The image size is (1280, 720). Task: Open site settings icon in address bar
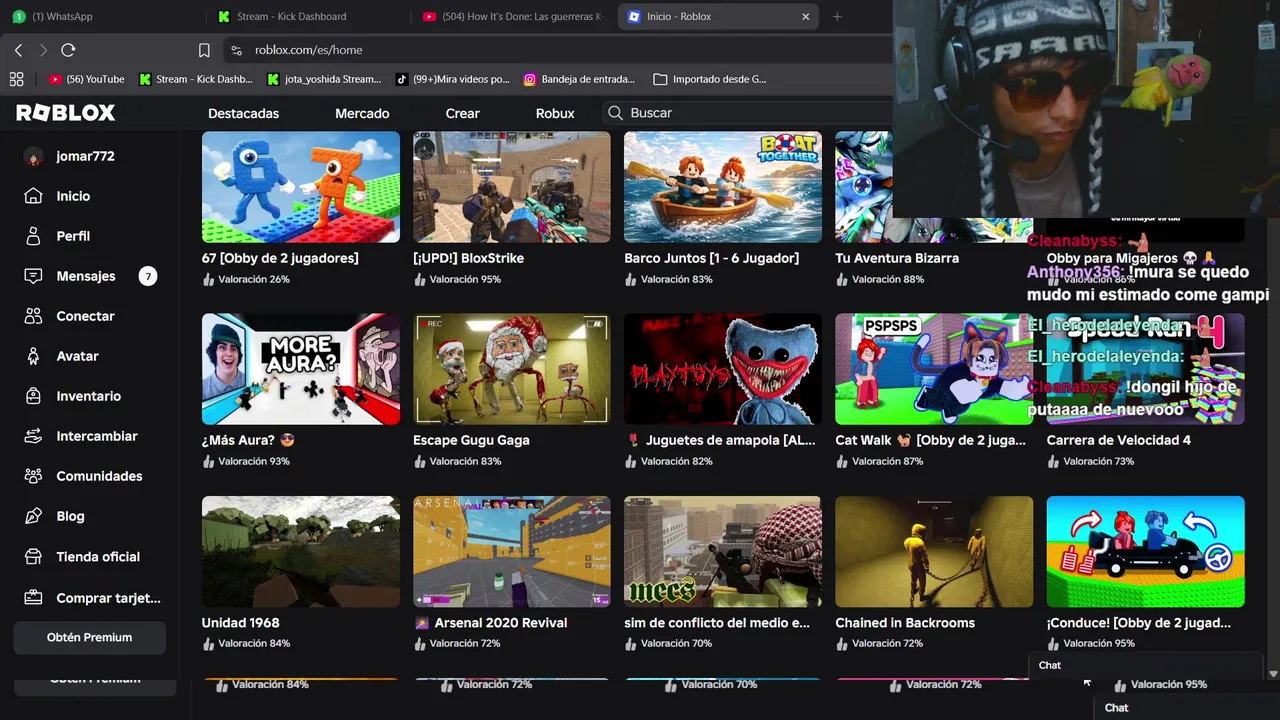pyautogui.click(x=236, y=50)
